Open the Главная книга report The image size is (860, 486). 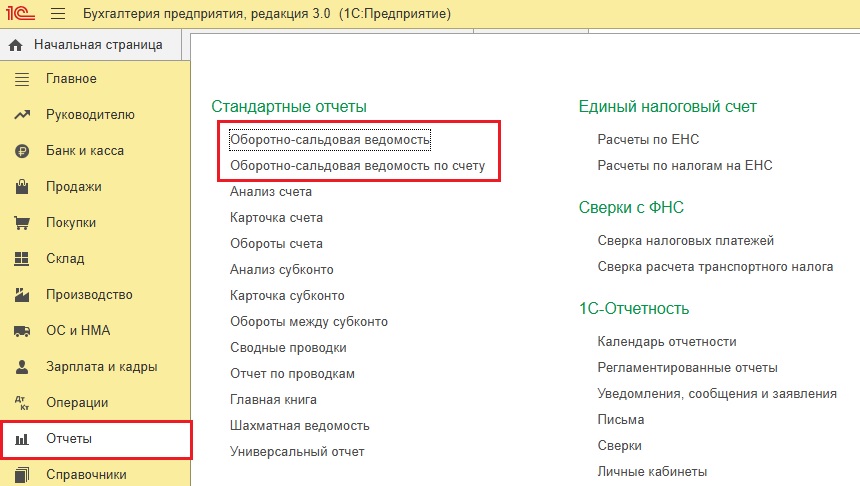273,400
